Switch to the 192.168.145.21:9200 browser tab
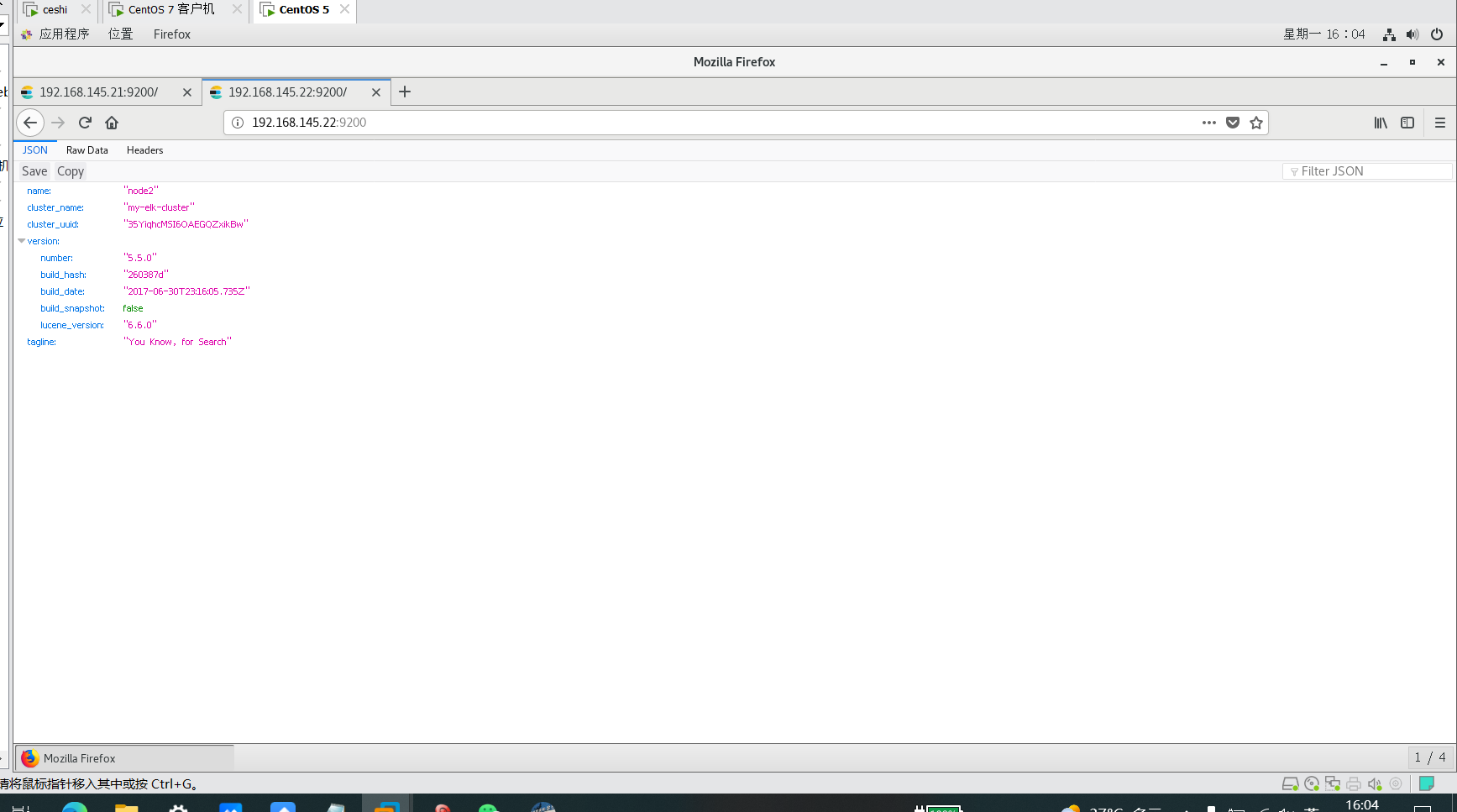The image size is (1457, 812). [99, 92]
